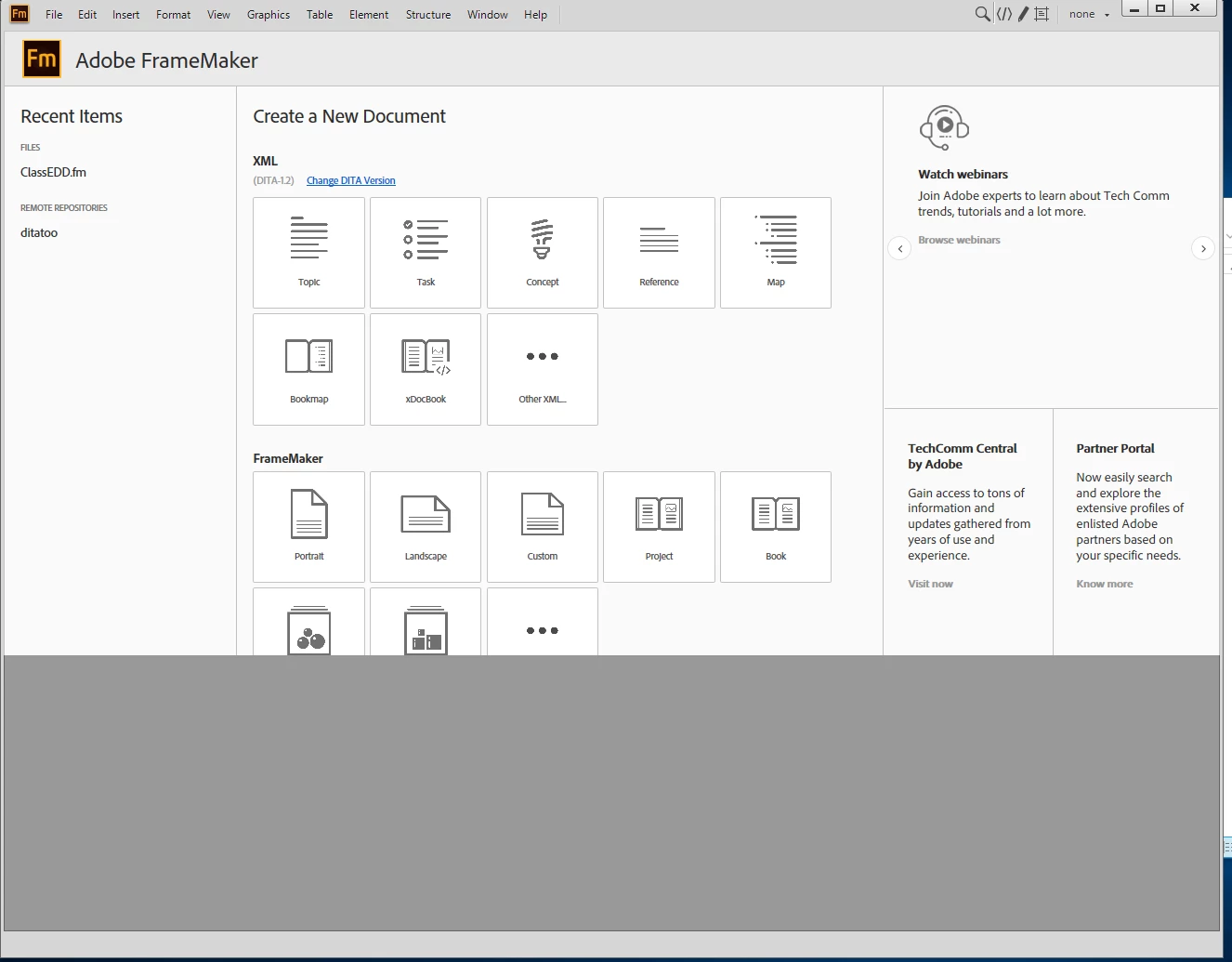Screen dimensions: 1232x962
Task: Open recent file ClassEDD.fm
Action: click(53, 172)
